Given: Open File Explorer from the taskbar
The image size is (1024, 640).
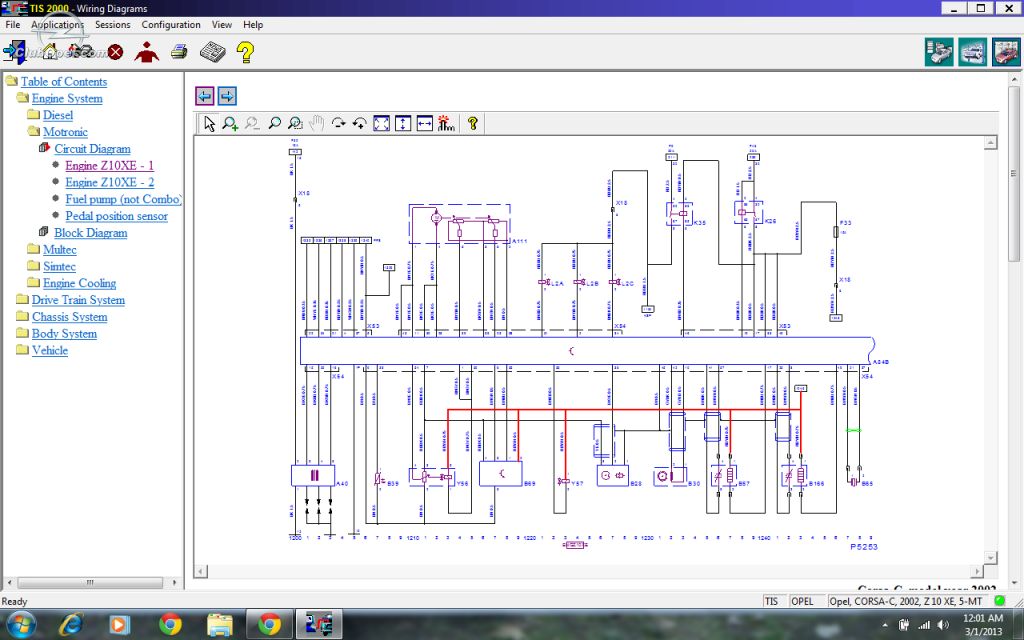Looking at the screenshot, I should click(x=219, y=625).
